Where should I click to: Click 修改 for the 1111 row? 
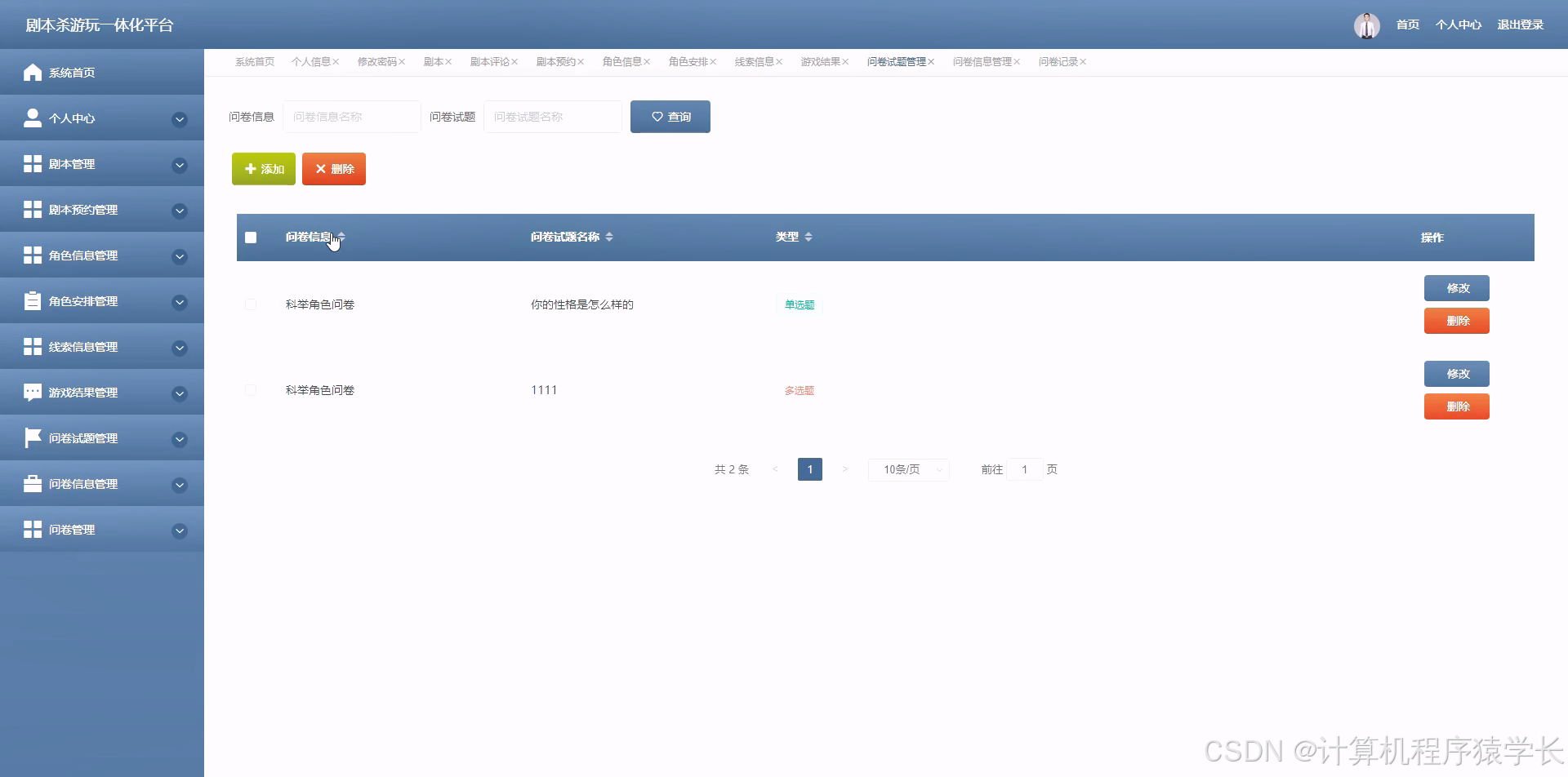tap(1457, 374)
